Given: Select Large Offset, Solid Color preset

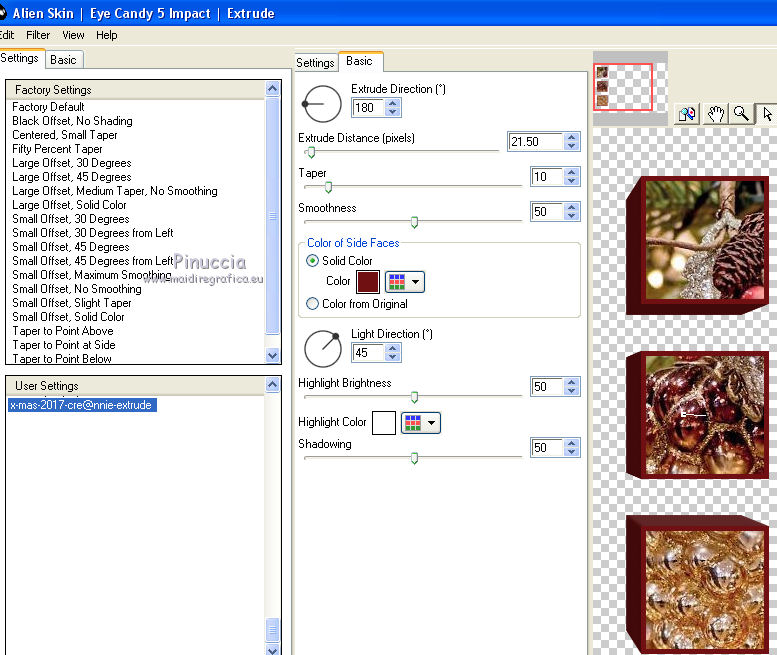Looking at the screenshot, I should coord(69,205).
